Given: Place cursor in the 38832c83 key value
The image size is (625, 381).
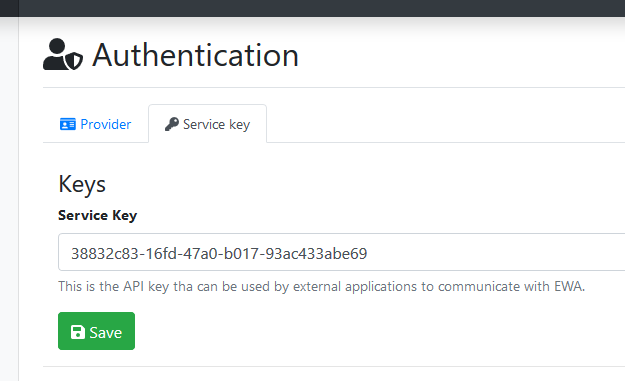Looking at the screenshot, I should tap(219, 253).
